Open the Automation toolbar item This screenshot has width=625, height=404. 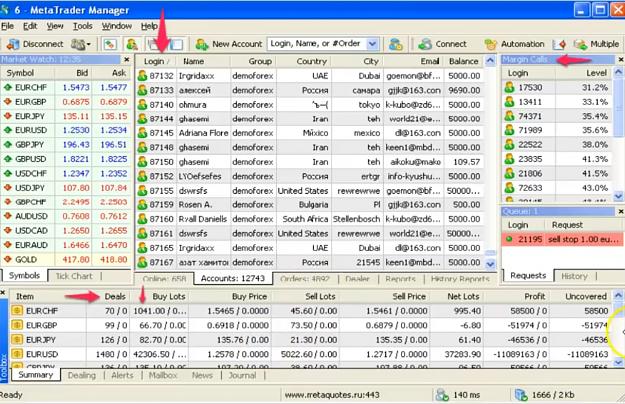(x=514, y=44)
